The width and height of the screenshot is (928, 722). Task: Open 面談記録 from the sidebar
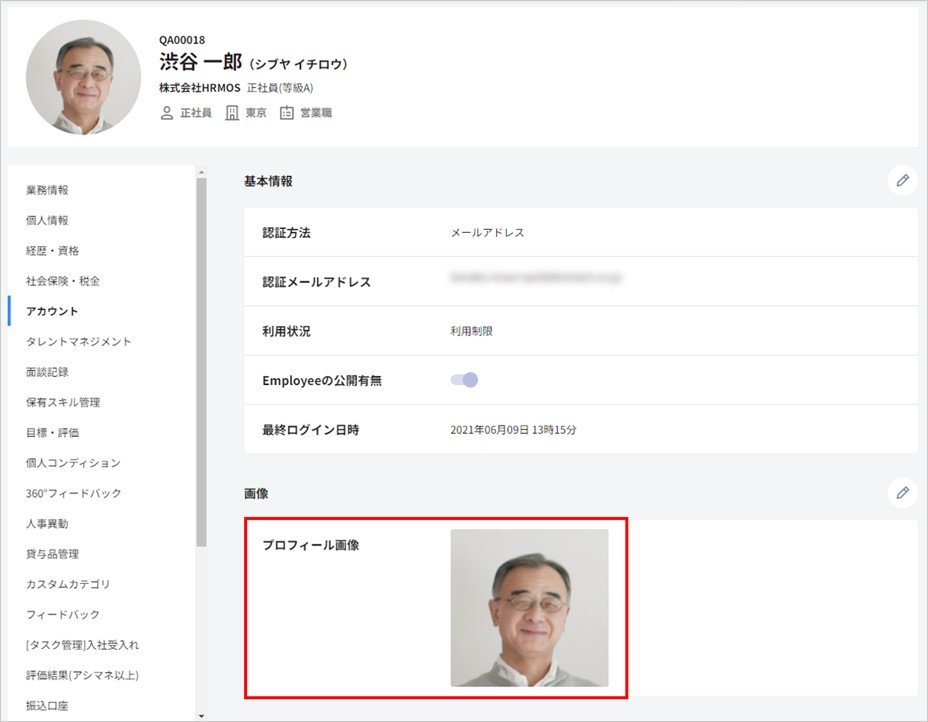pos(47,372)
